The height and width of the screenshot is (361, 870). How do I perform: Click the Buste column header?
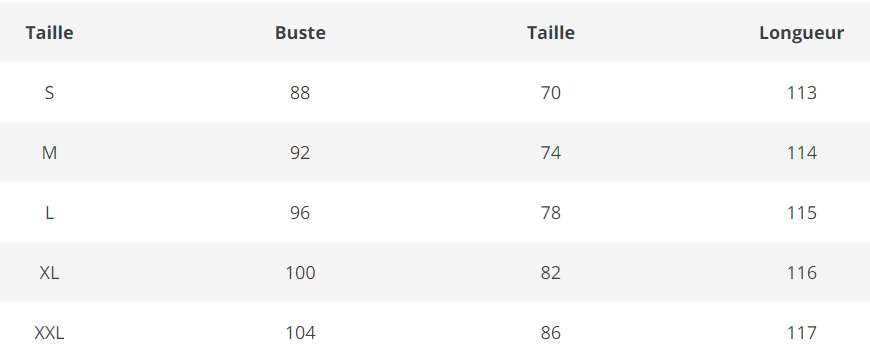point(300,33)
